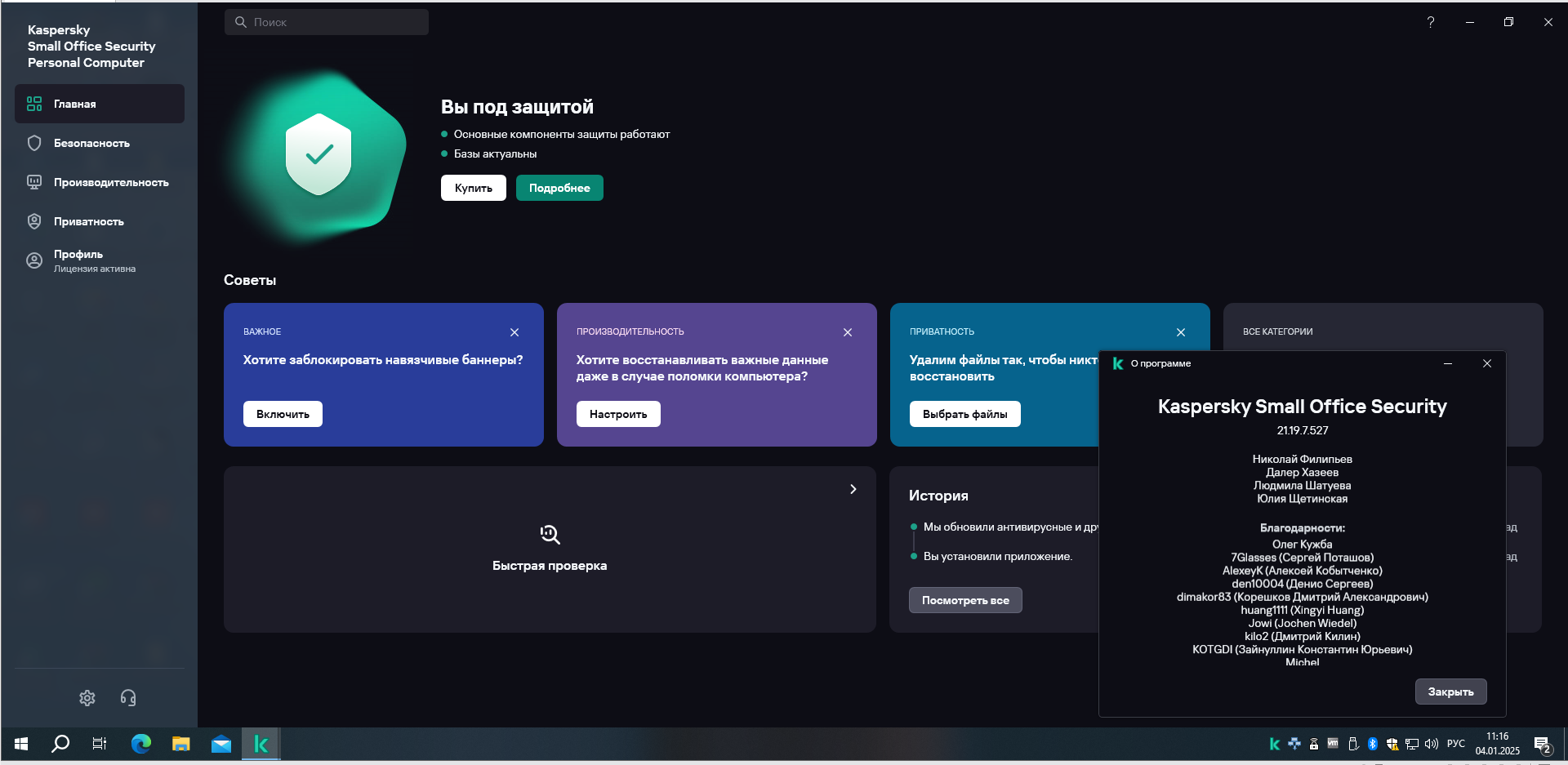Click the Kaspersky icon in the system tray
Image resolution: width=1568 pixels, height=765 pixels.
tap(1275, 744)
